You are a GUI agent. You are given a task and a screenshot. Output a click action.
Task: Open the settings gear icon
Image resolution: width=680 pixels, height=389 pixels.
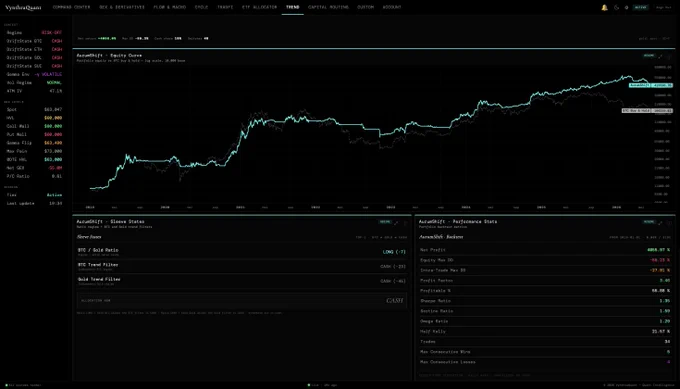click(626, 7)
